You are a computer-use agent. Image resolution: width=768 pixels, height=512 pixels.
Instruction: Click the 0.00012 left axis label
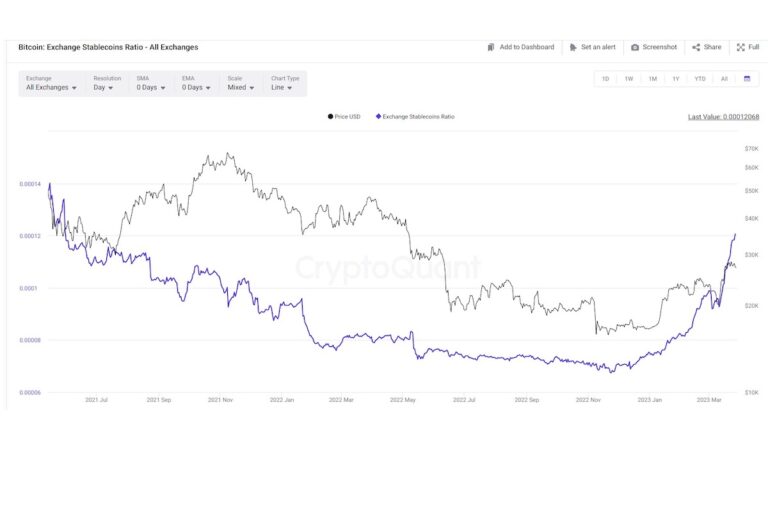[x=29, y=236]
